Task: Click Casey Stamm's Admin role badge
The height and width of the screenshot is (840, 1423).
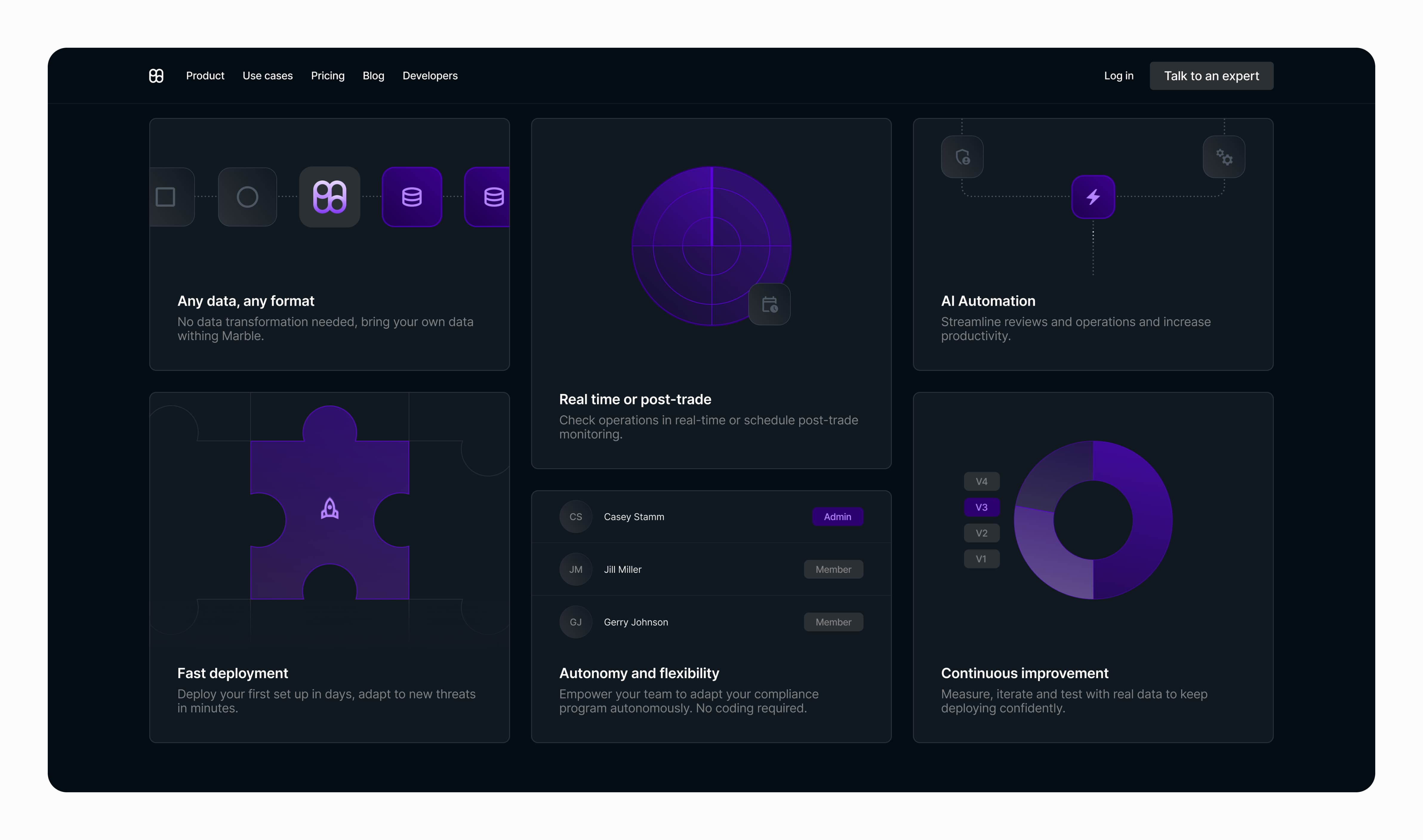Action: (837, 517)
